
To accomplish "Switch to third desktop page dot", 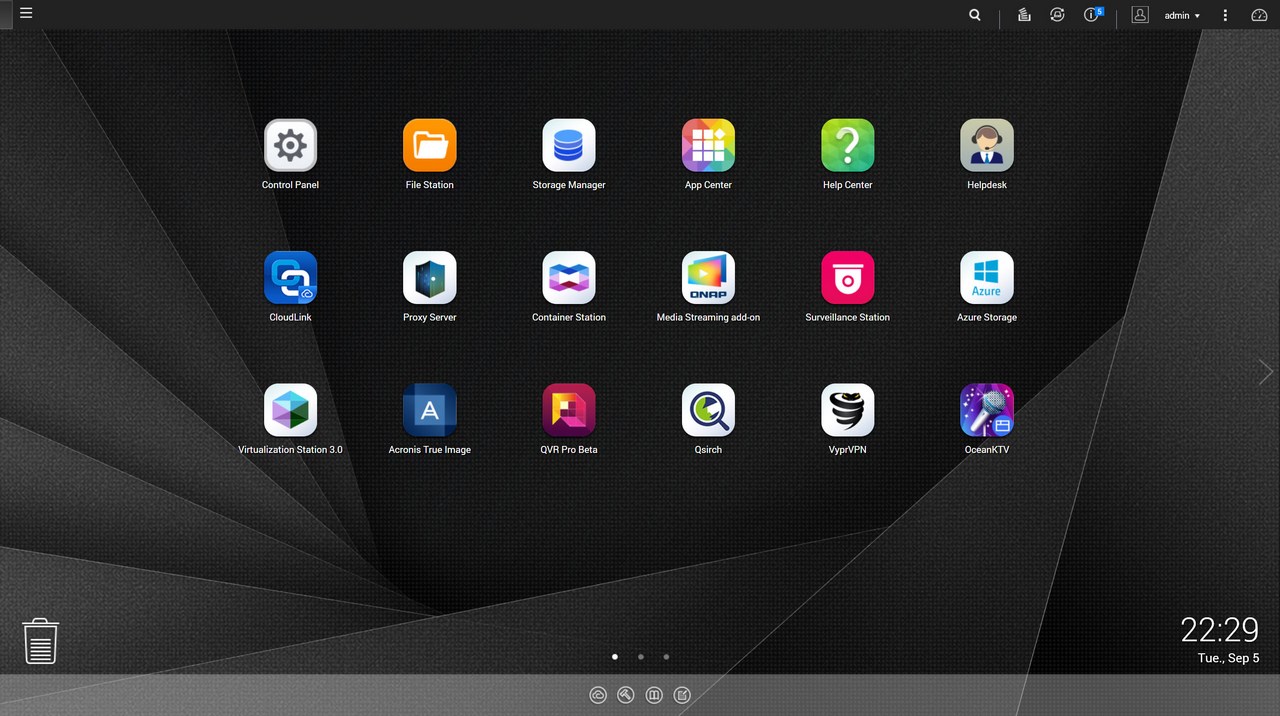I will (x=666, y=657).
